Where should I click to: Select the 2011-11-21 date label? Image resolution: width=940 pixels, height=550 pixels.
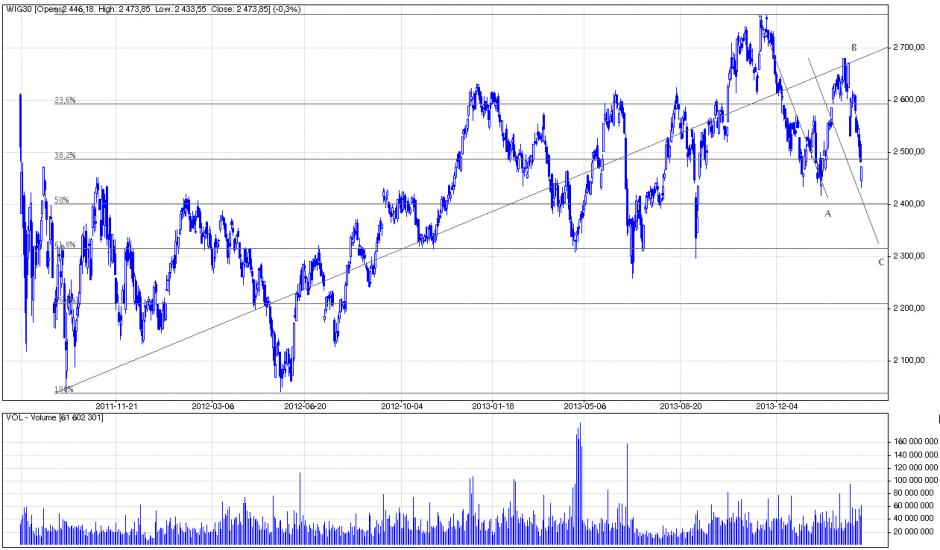[117, 406]
